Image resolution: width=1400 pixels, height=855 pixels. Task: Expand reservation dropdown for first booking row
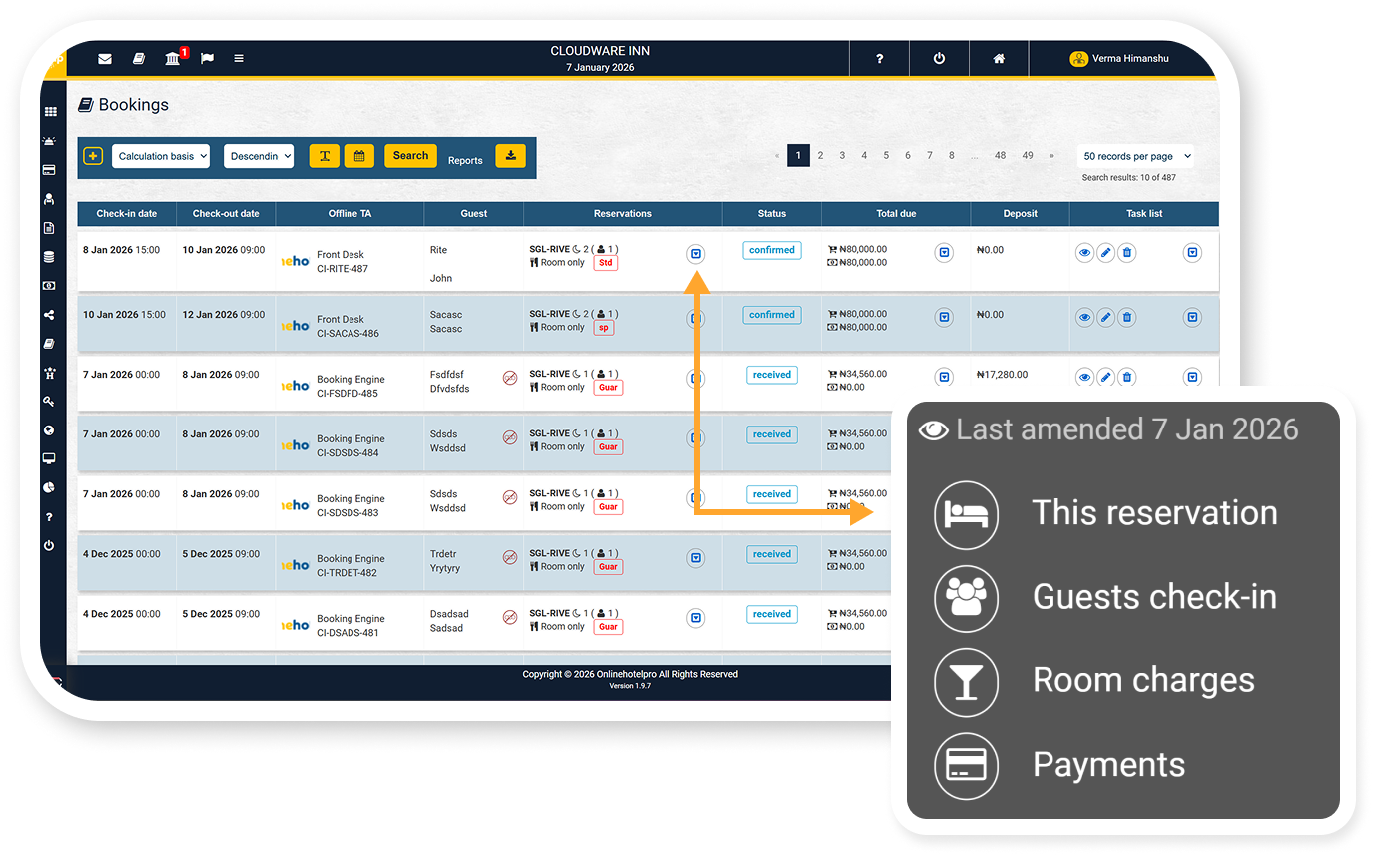[x=696, y=254]
